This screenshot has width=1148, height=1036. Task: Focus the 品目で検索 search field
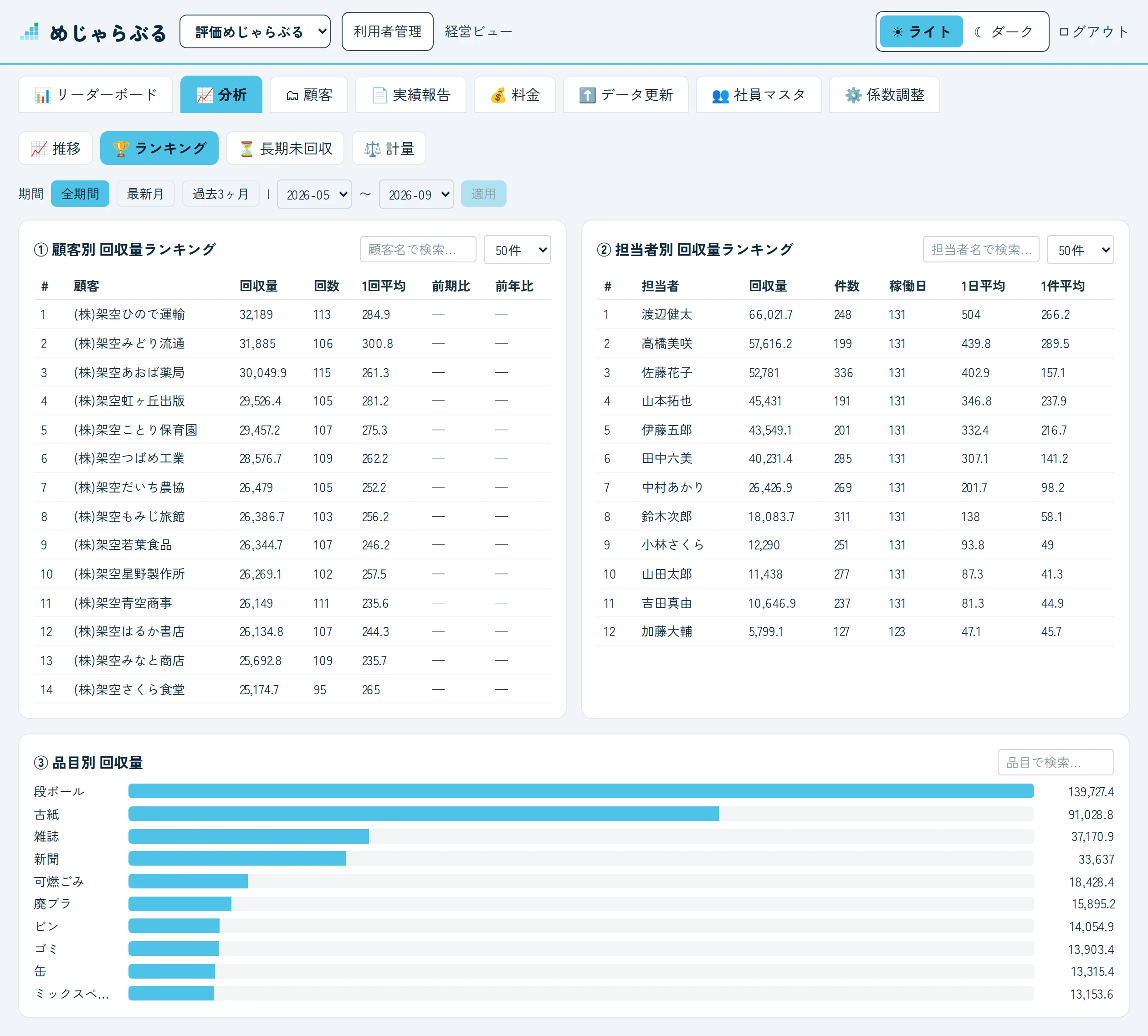tap(1056, 762)
